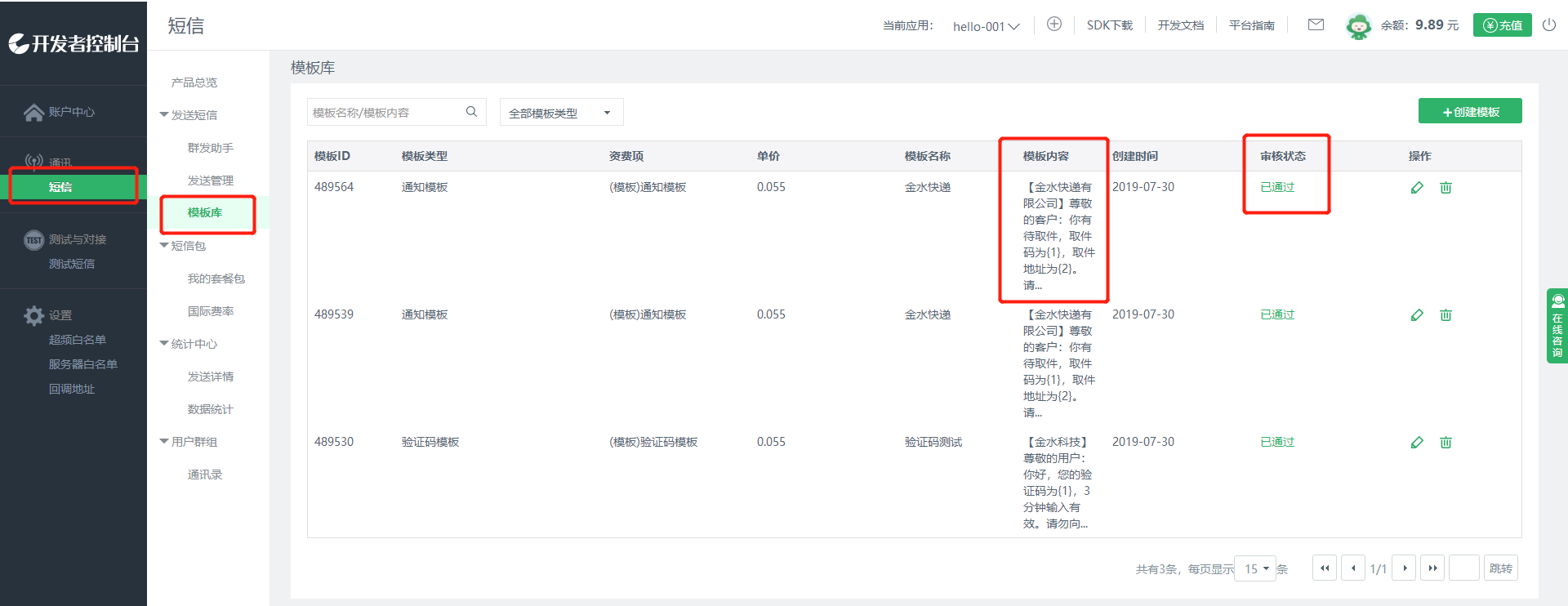Go to last page arrow

pos(1432,568)
